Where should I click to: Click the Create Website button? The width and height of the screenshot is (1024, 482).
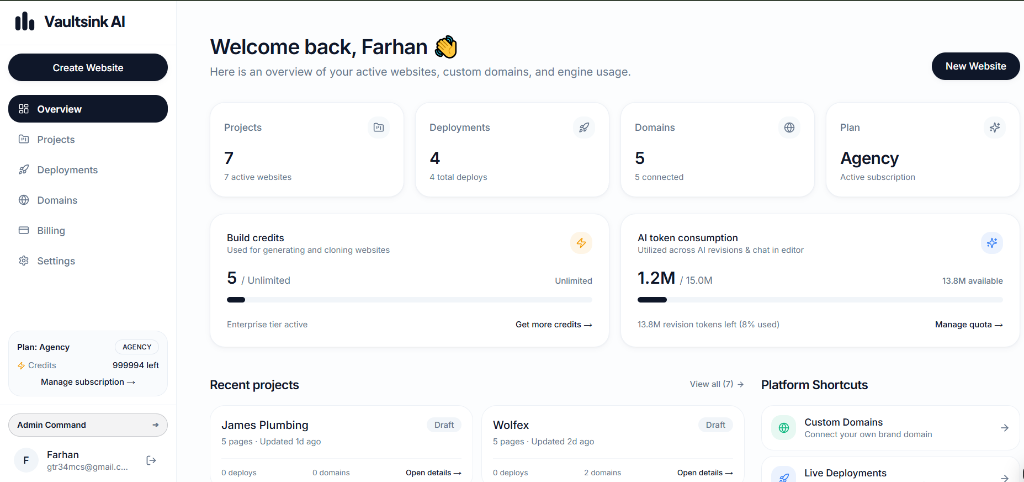pos(88,67)
